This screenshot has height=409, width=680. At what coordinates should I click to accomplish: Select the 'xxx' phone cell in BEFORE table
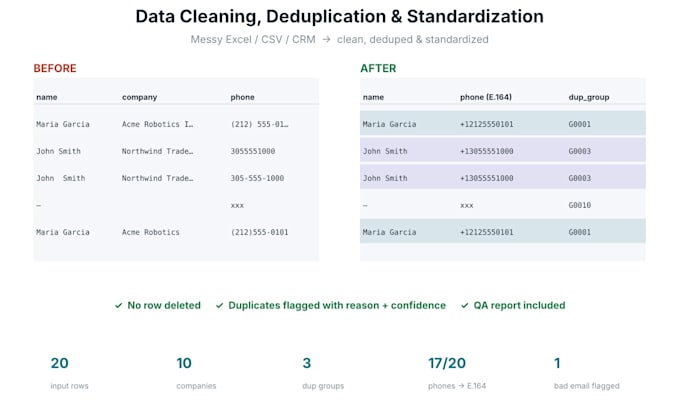point(237,206)
